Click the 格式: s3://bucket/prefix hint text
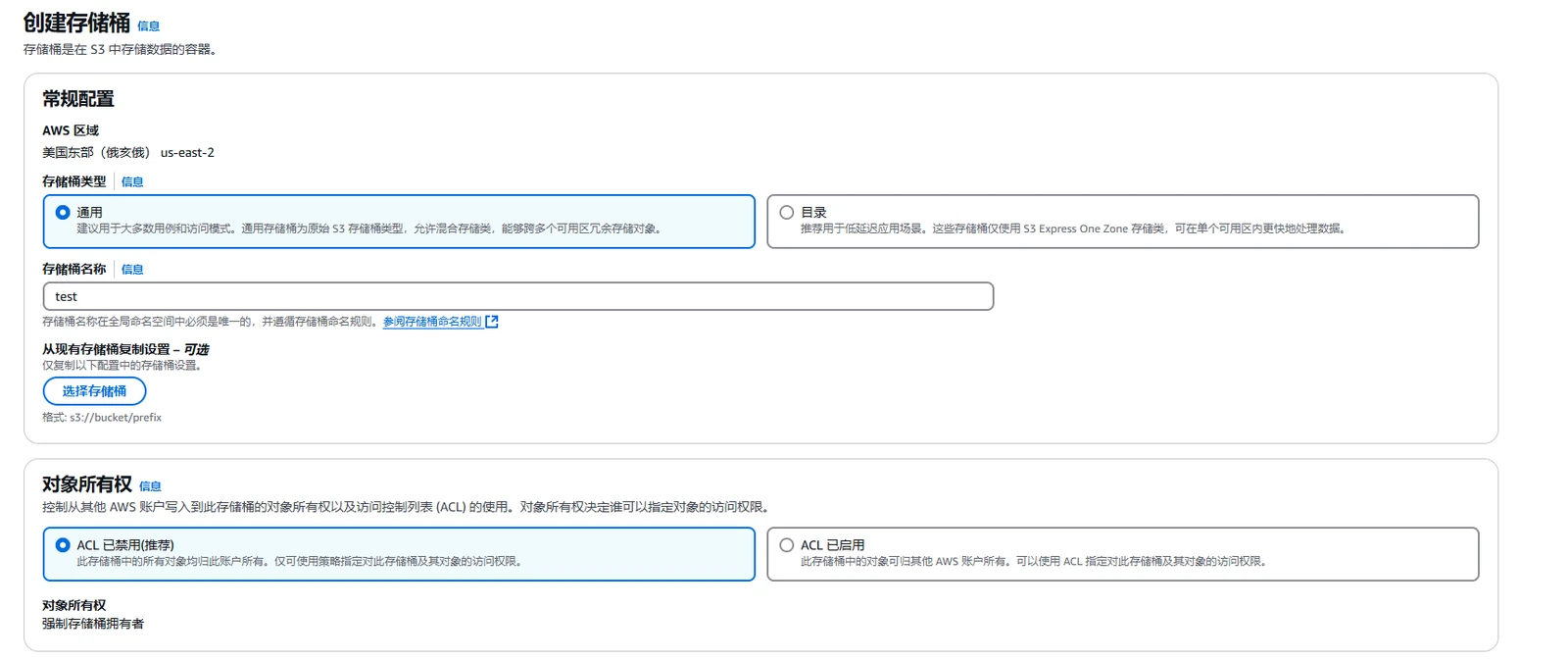 point(102,418)
